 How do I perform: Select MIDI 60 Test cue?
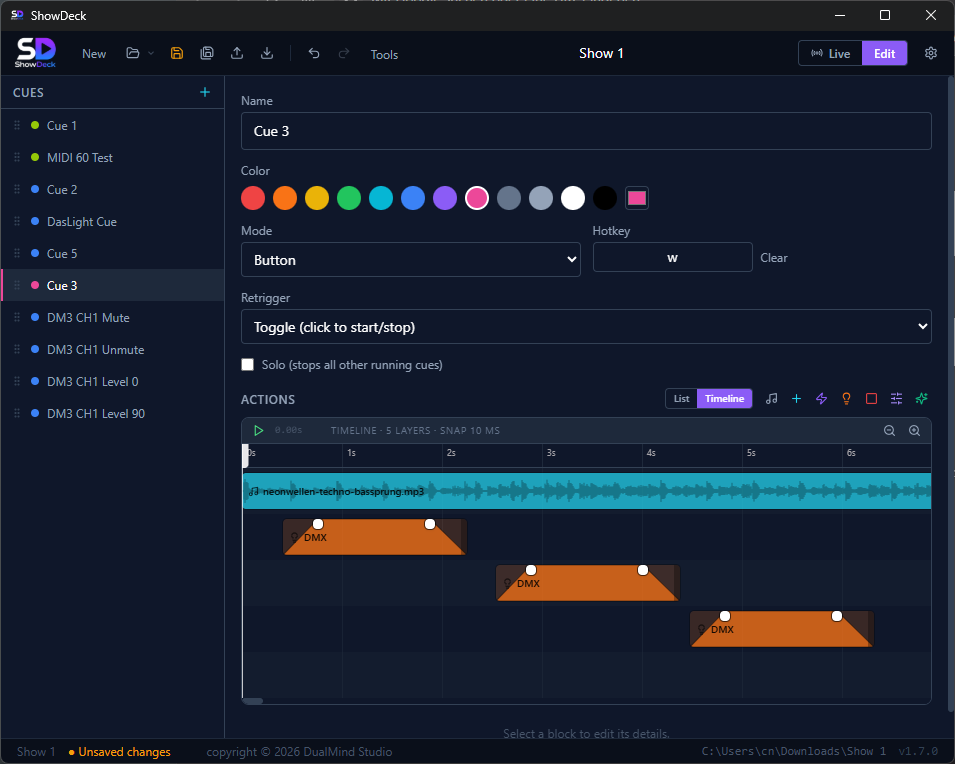(x=113, y=157)
